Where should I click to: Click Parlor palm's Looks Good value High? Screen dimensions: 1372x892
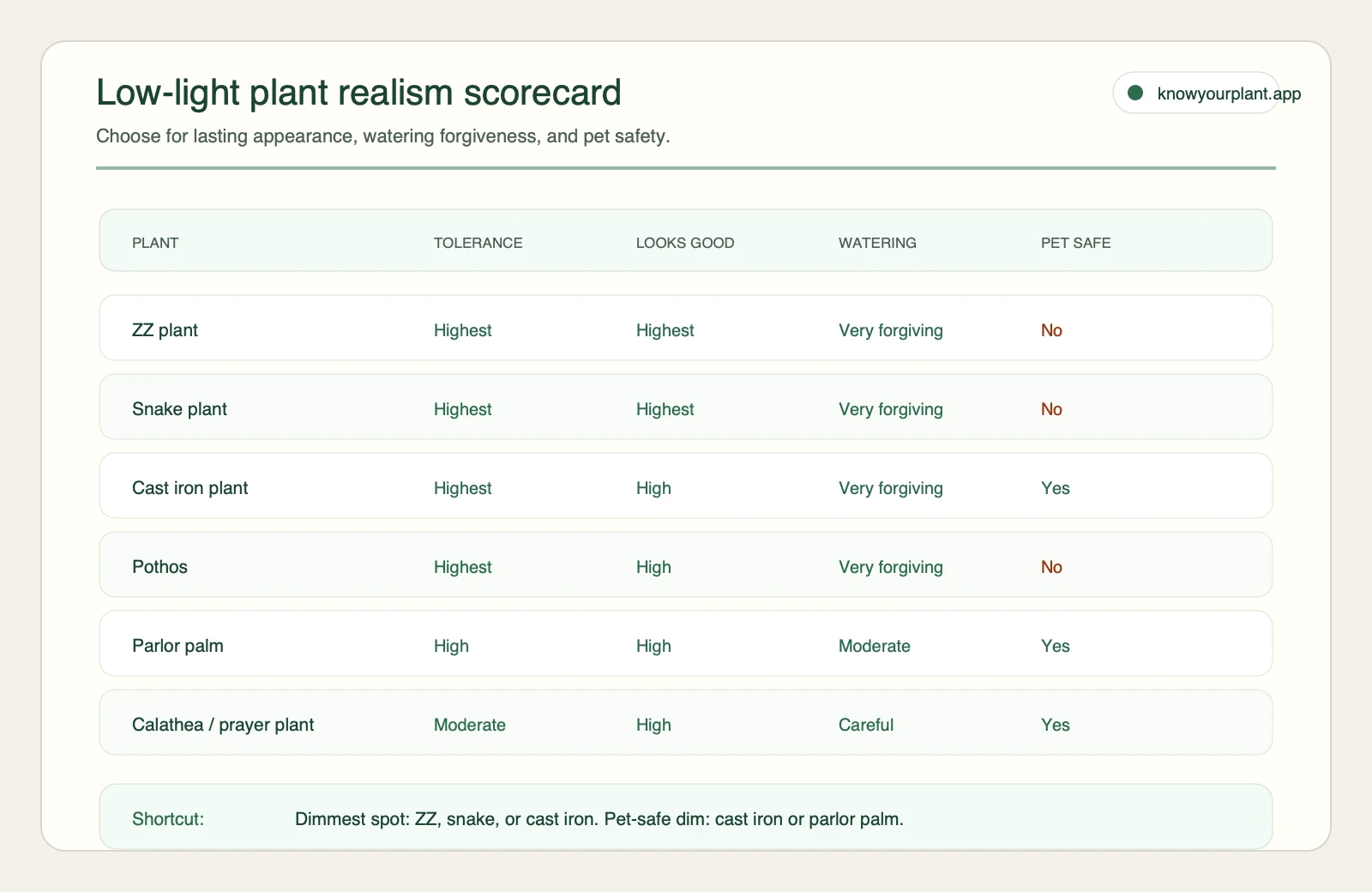pos(653,646)
